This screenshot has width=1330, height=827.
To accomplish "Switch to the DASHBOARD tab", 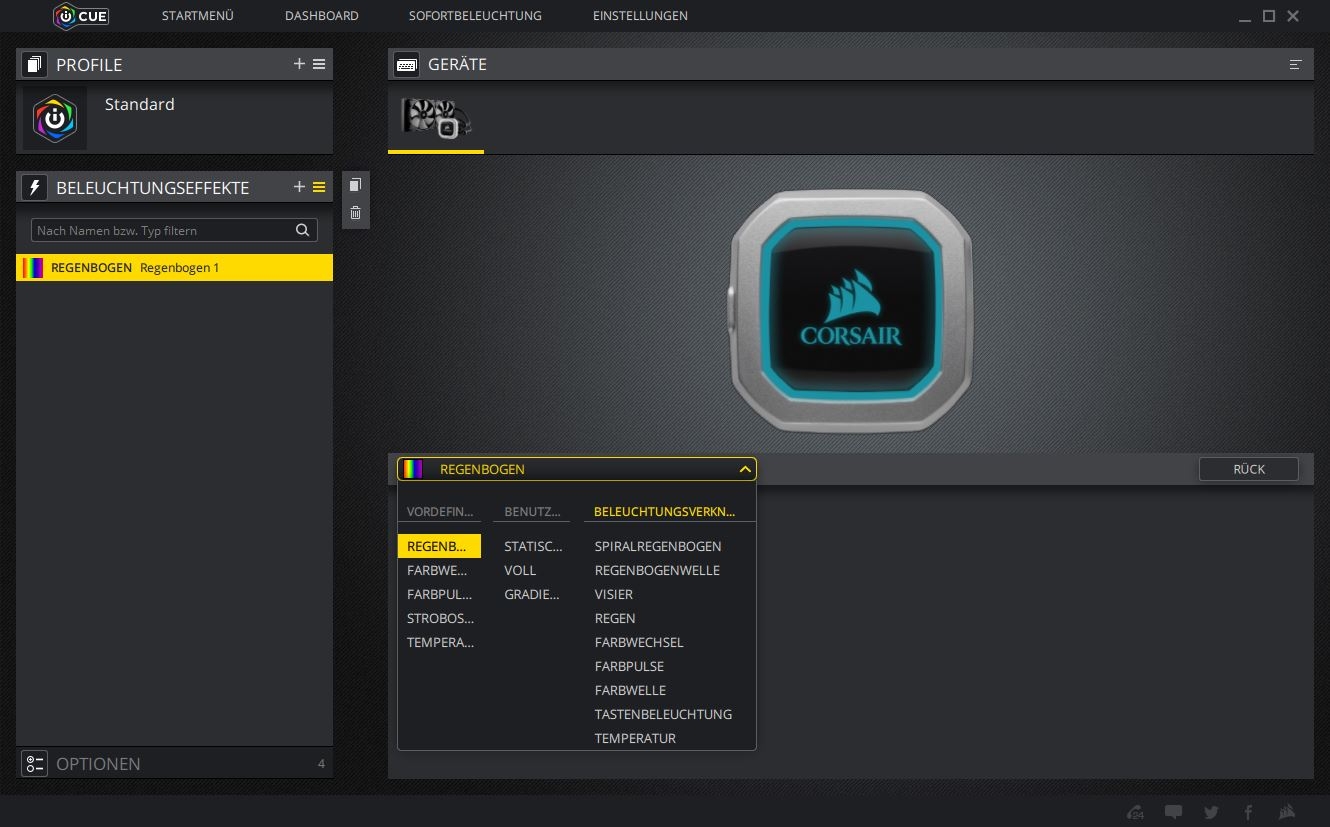I will tap(321, 16).
